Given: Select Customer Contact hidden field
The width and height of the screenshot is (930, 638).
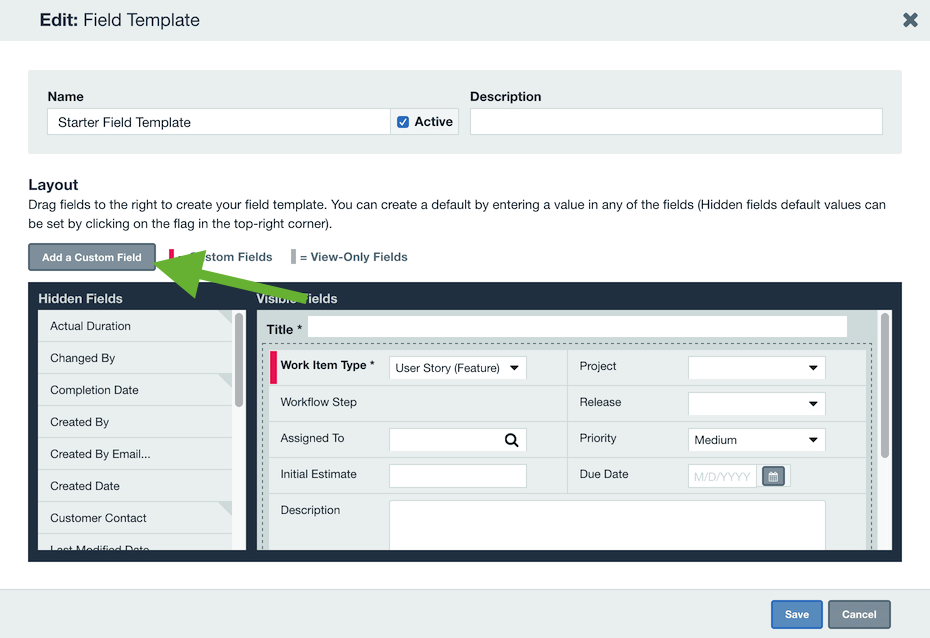Looking at the screenshot, I should pos(135,518).
